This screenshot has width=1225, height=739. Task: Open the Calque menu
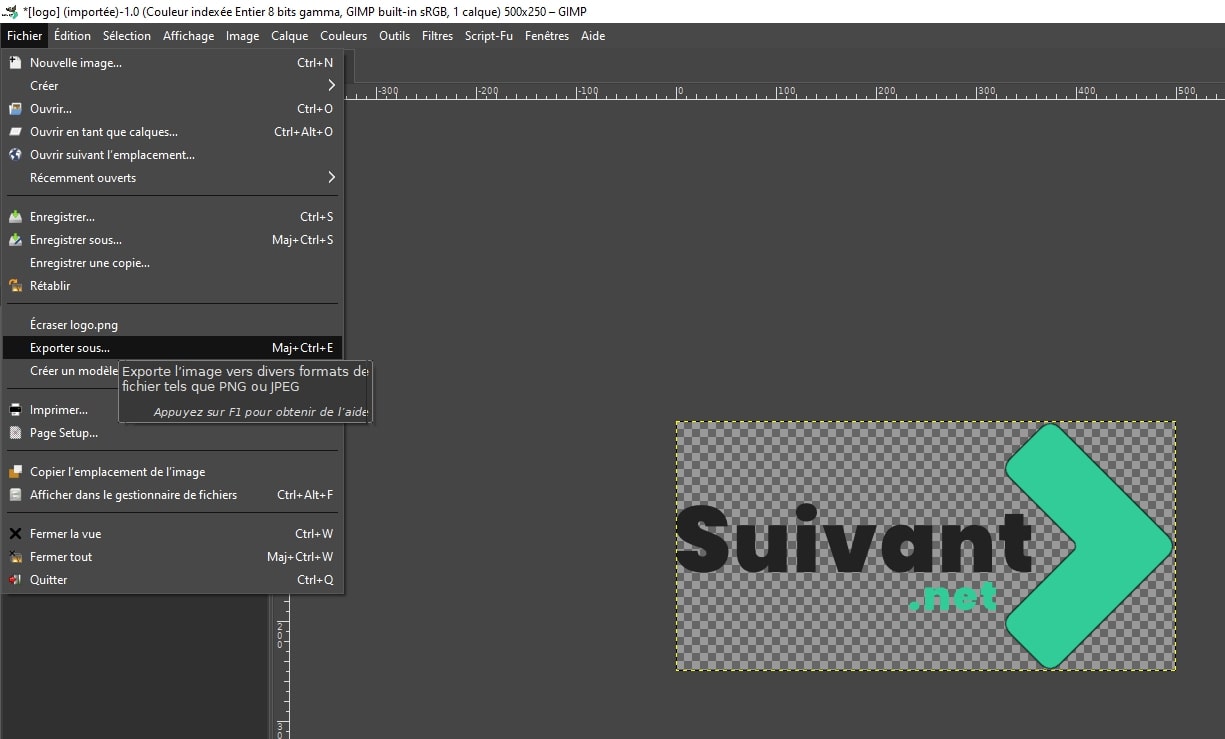289,36
